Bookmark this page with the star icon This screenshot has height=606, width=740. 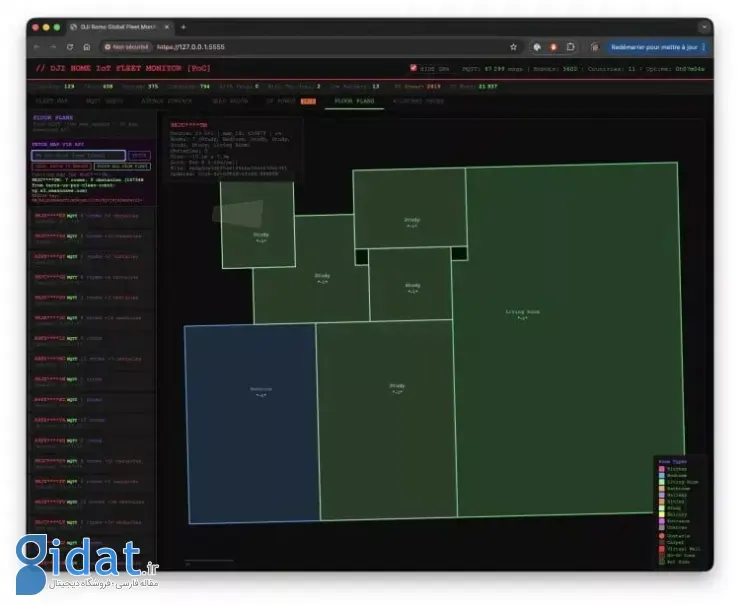point(514,47)
